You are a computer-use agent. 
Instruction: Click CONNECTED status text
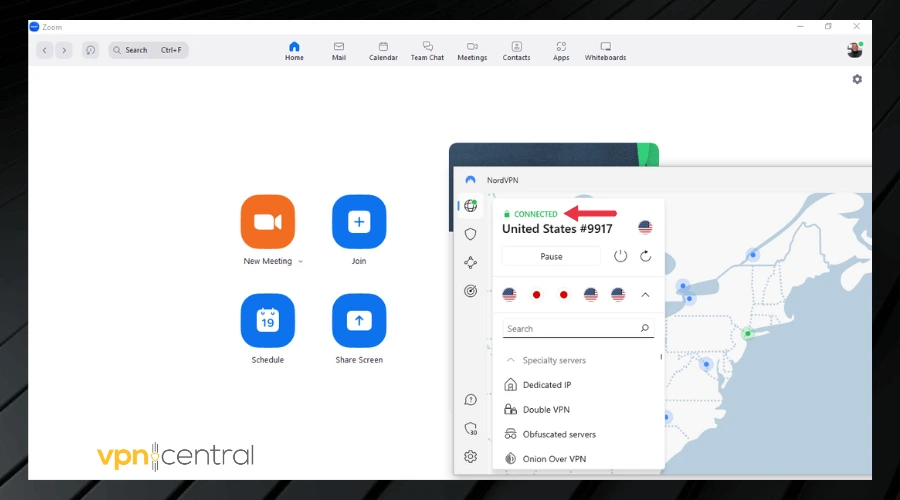point(536,214)
